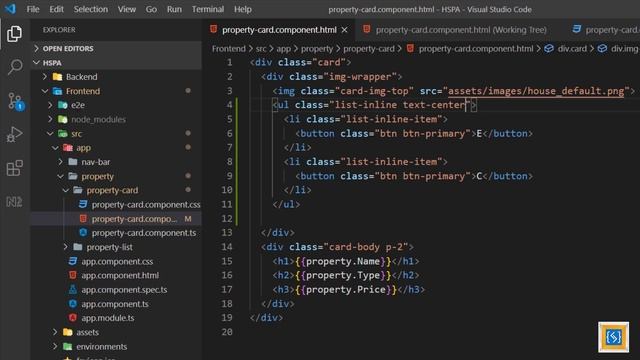Image resolution: width=640 pixels, height=360 pixels.
Task: Collapse the property folder chevron
Action: 61,176
